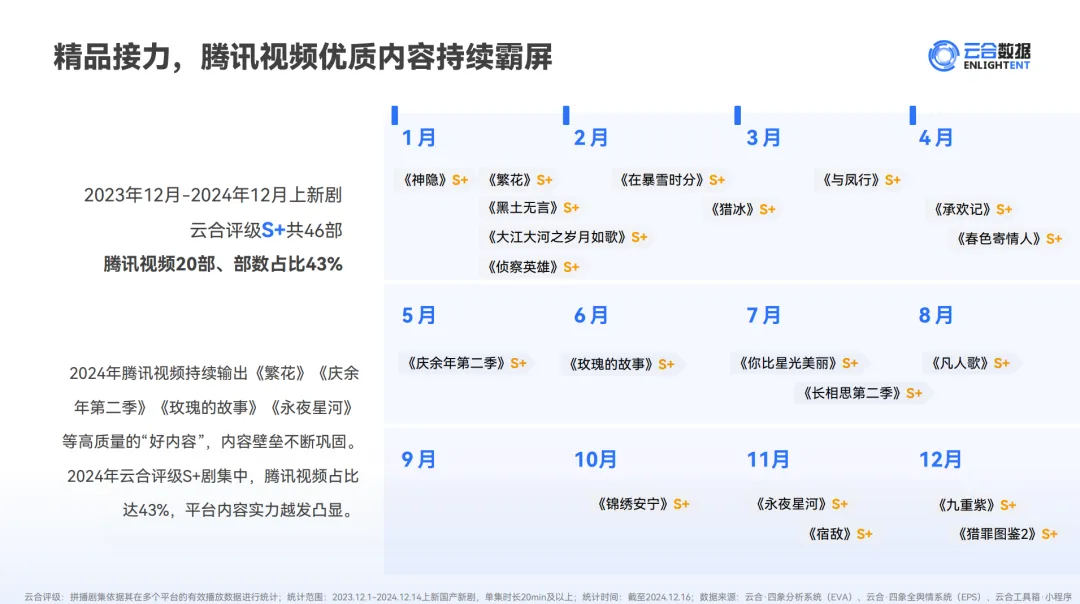
Task: Click the 《春色寄情人》 S+ label
Action: 1008,238
